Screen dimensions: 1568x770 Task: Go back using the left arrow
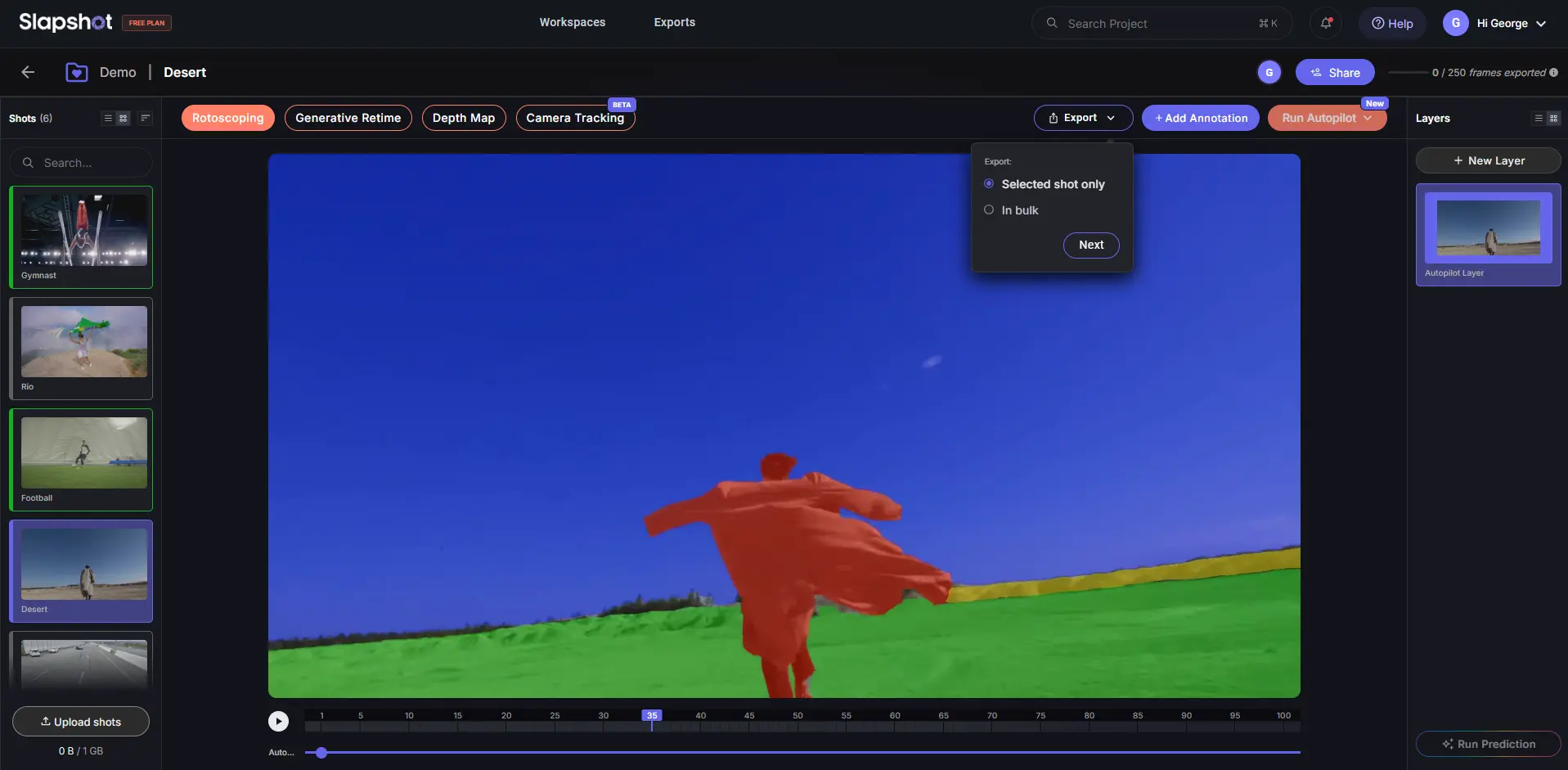28,72
